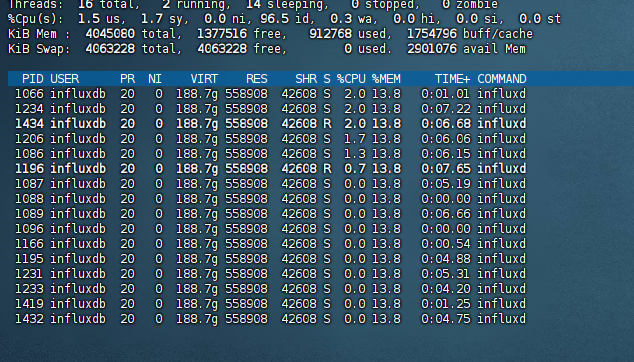Image resolution: width=634 pixels, height=362 pixels.
Task: Select PID 1419 in the process list
Action: pos(29,303)
